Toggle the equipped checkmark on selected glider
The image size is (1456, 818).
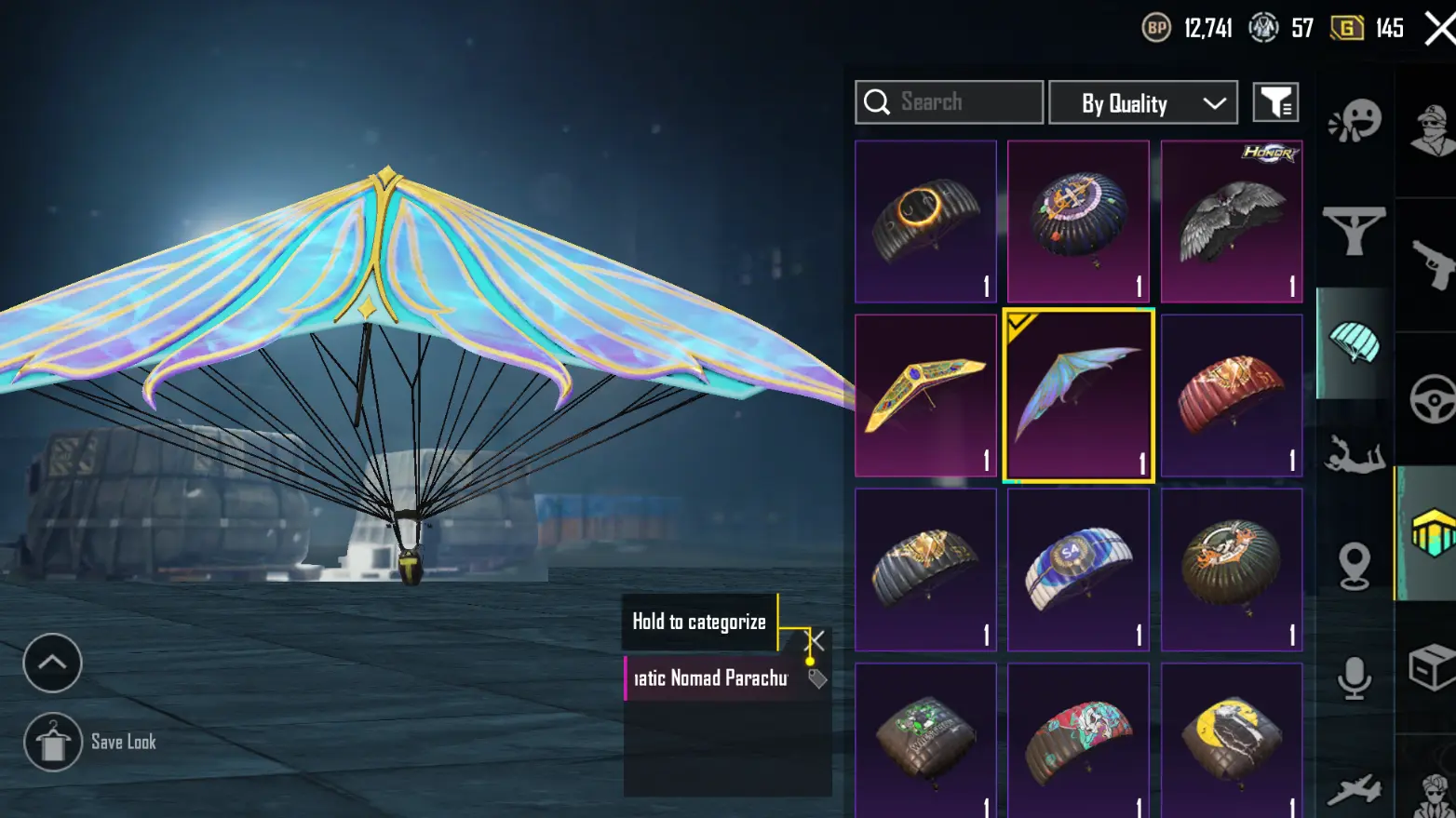tap(1022, 326)
